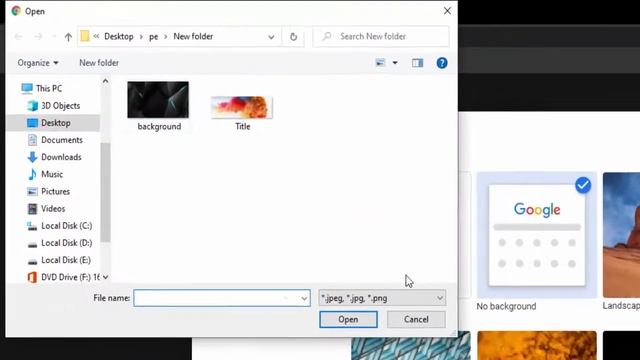
Task: Click sidebar scroll up arrow
Action: 105,81
